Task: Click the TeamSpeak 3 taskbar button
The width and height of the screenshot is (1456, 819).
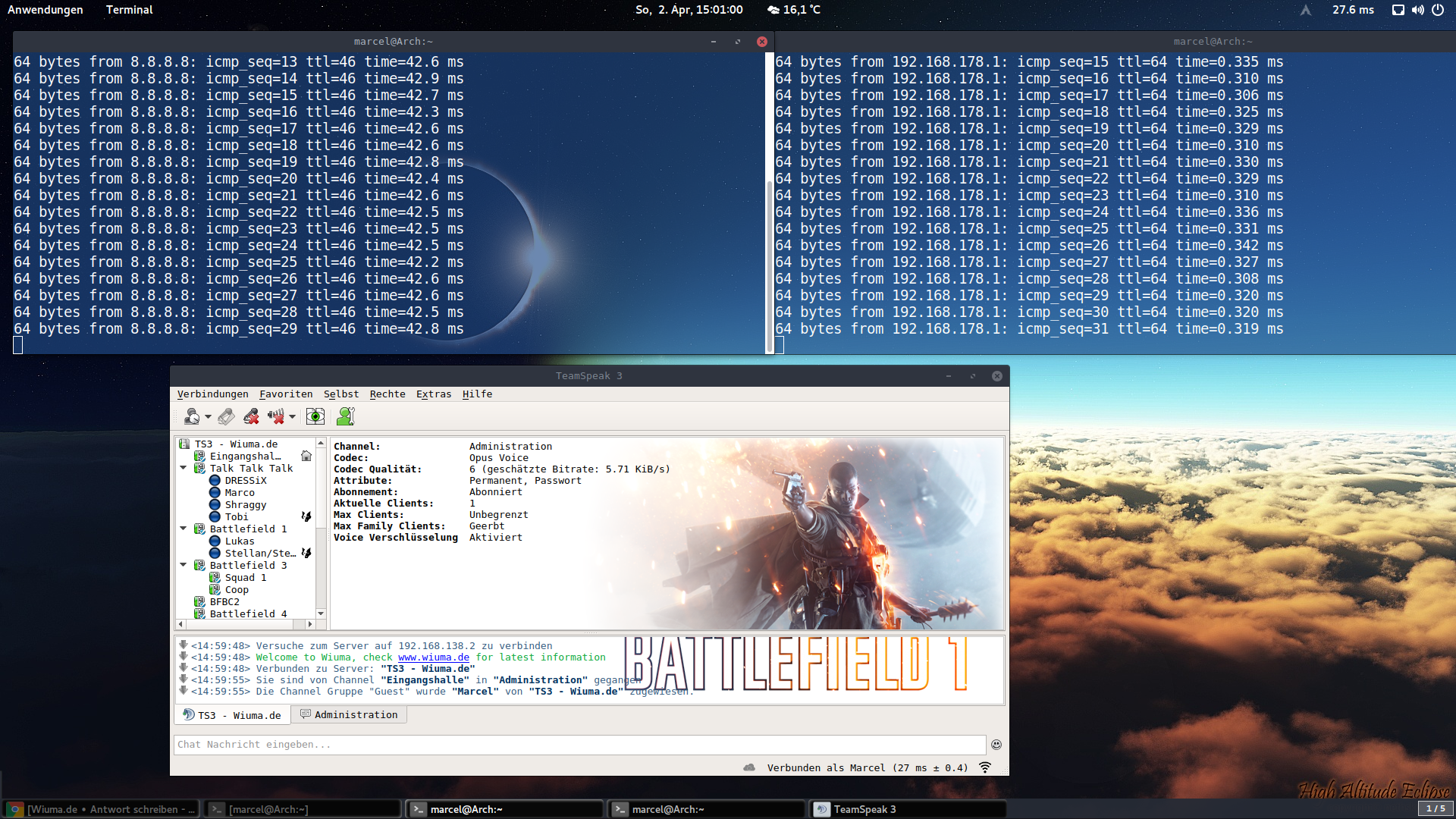Action: (x=907, y=809)
